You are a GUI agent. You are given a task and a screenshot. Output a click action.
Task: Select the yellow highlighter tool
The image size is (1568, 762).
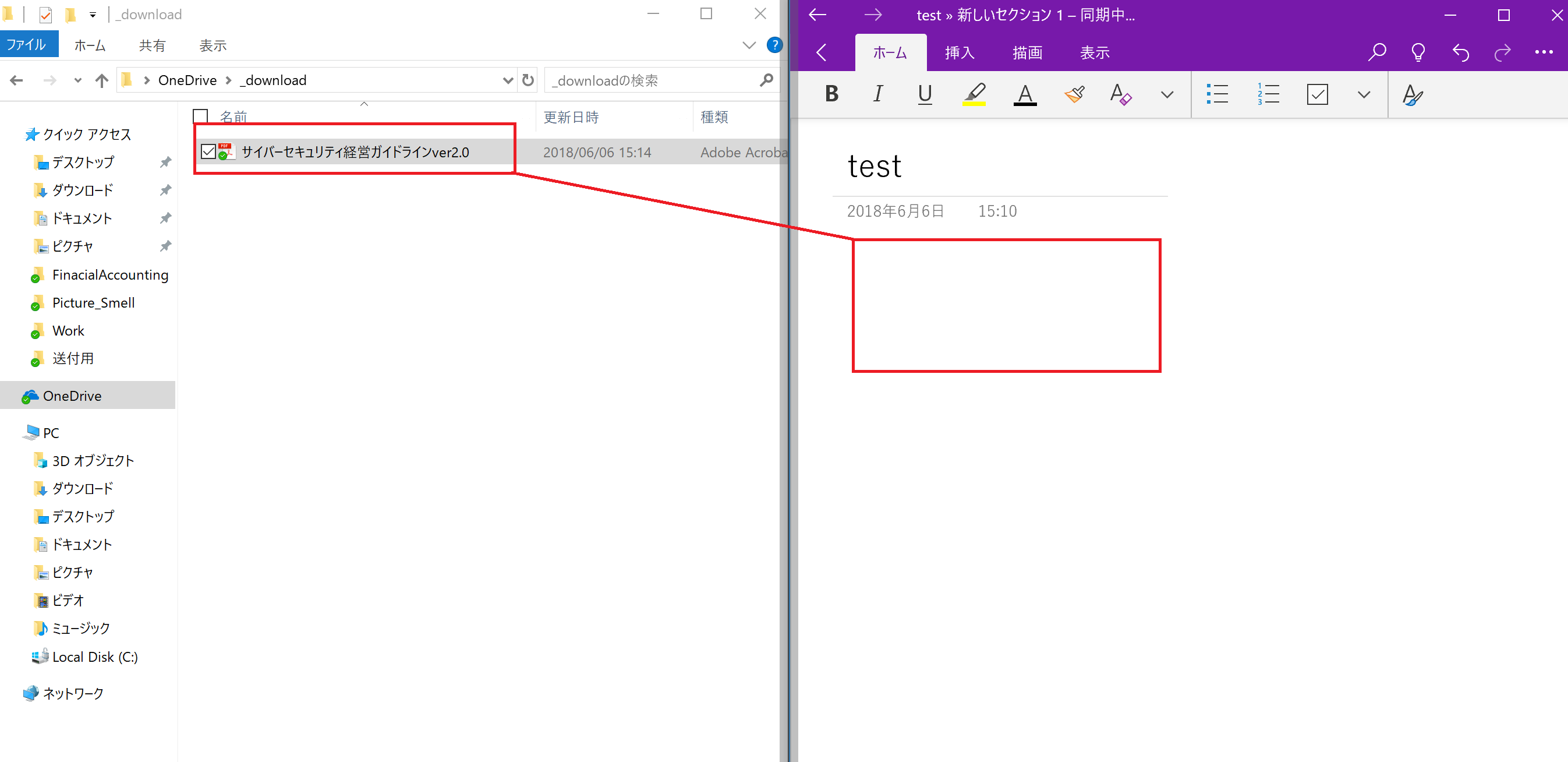click(975, 94)
